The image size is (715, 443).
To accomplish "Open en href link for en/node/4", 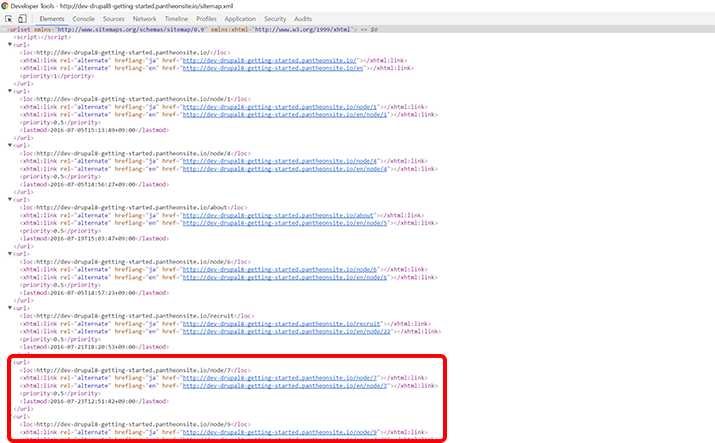I will pos(285,169).
